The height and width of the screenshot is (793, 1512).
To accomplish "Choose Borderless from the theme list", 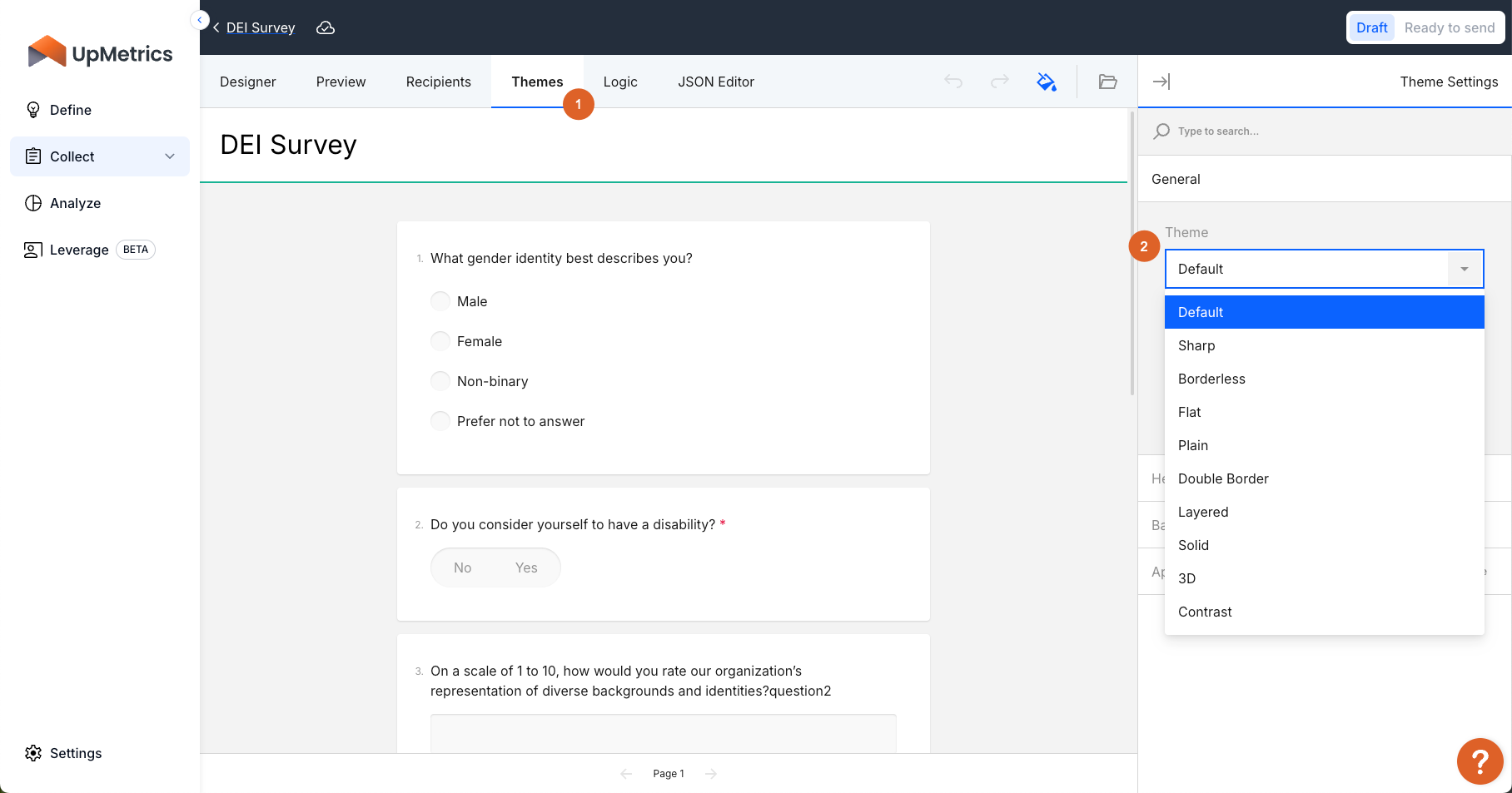I will 1211,379.
